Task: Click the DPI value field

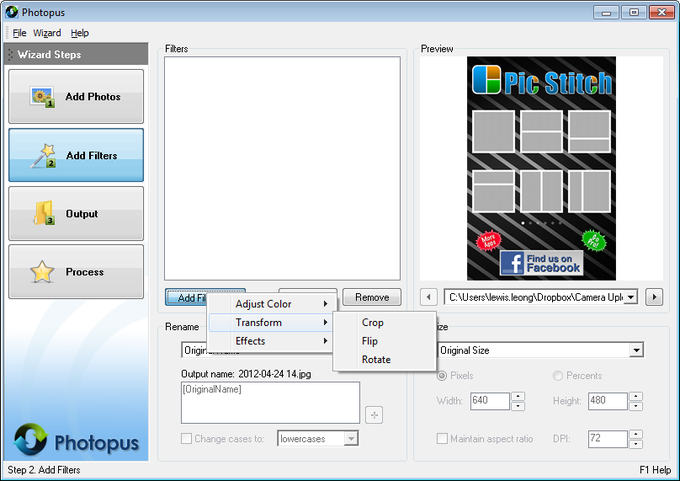Action: [x=608, y=438]
